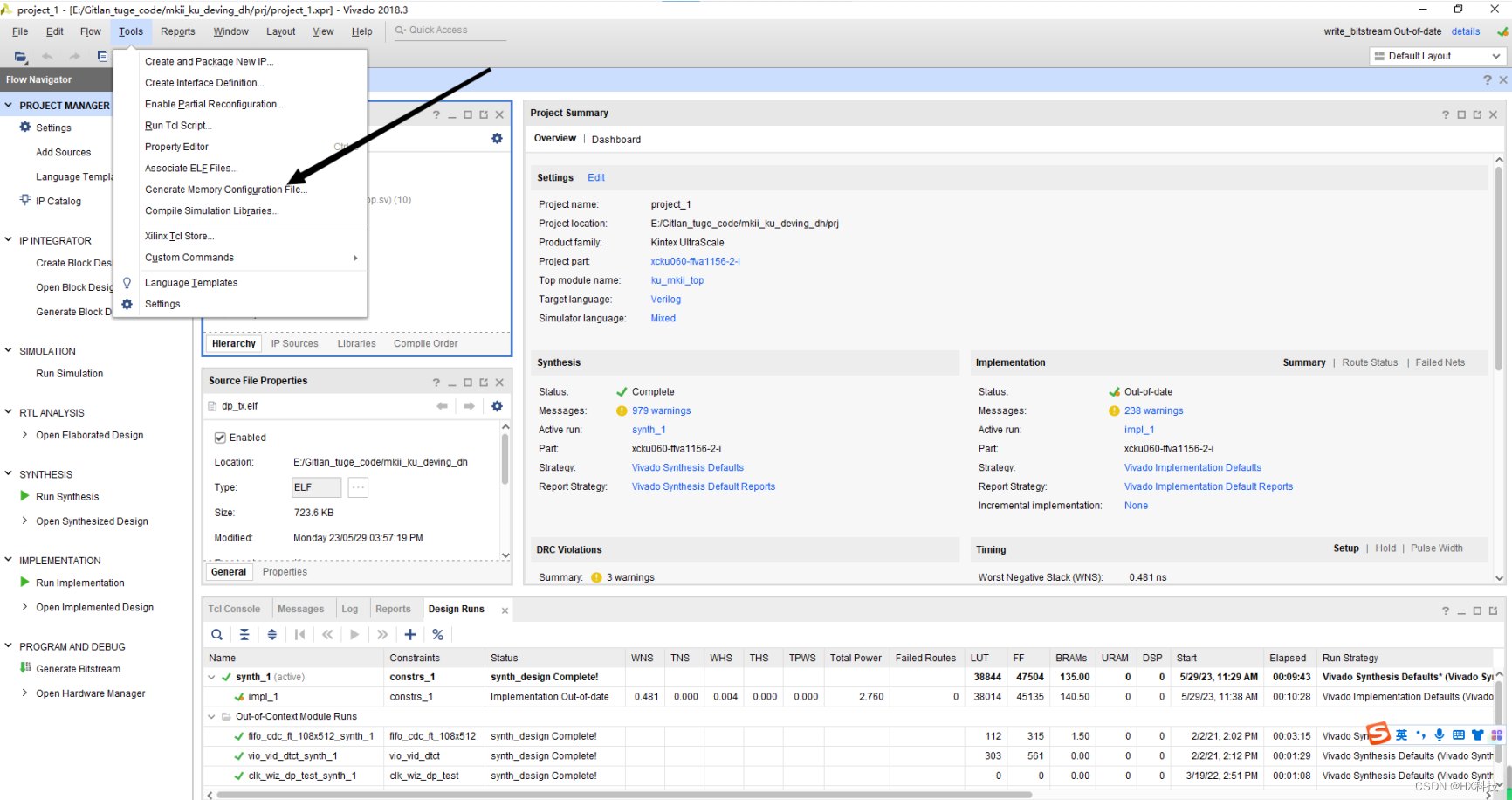Go to next object in Source File Properties
Image resolution: width=1512 pixels, height=800 pixels.
point(469,406)
